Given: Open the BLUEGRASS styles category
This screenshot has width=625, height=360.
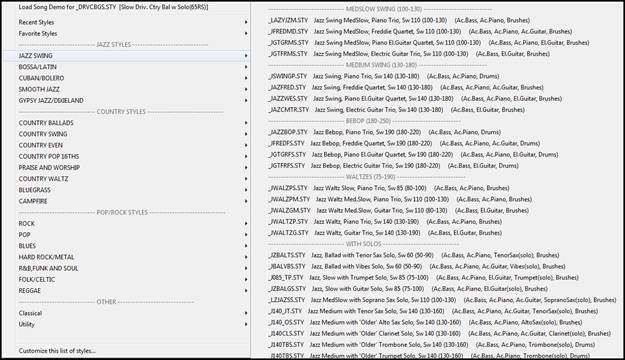Looking at the screenshot, I should [126, 190].
